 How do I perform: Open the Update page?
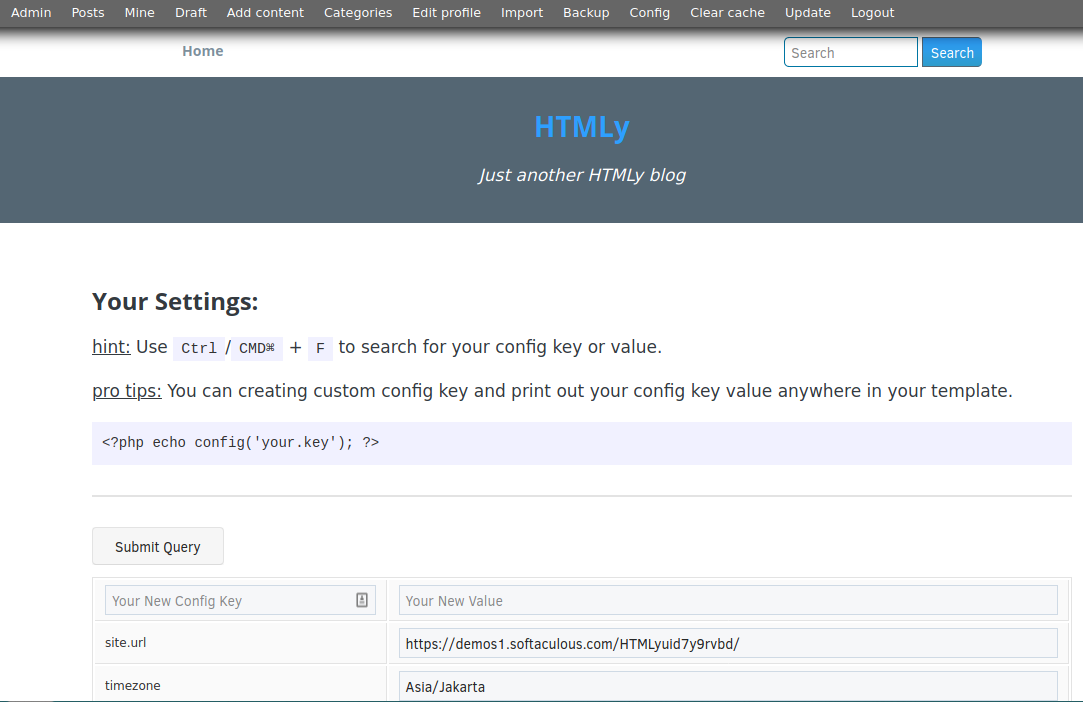[807, 12]
